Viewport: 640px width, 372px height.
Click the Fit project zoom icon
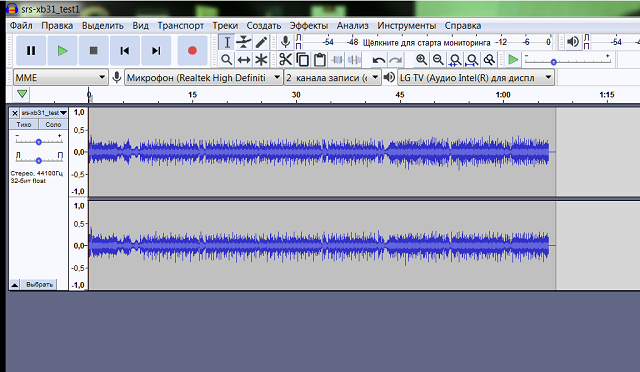[472, 60]
